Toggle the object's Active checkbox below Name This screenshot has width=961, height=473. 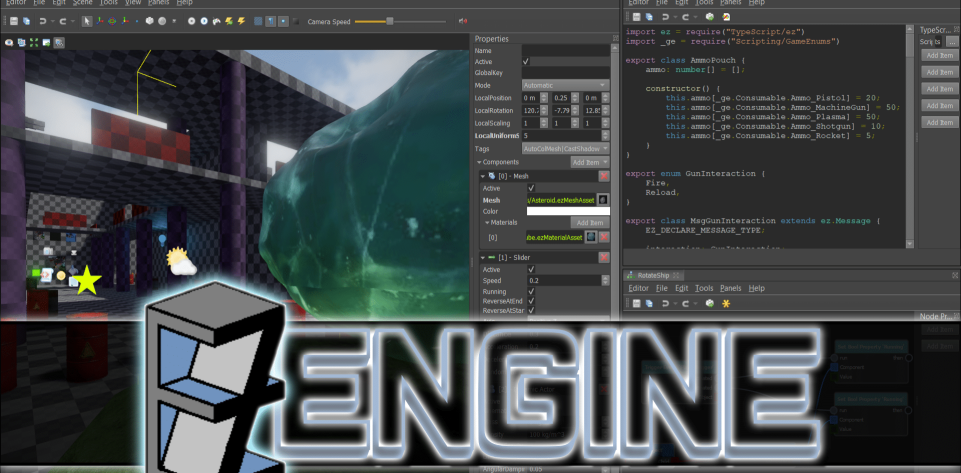tap(525, 62)
